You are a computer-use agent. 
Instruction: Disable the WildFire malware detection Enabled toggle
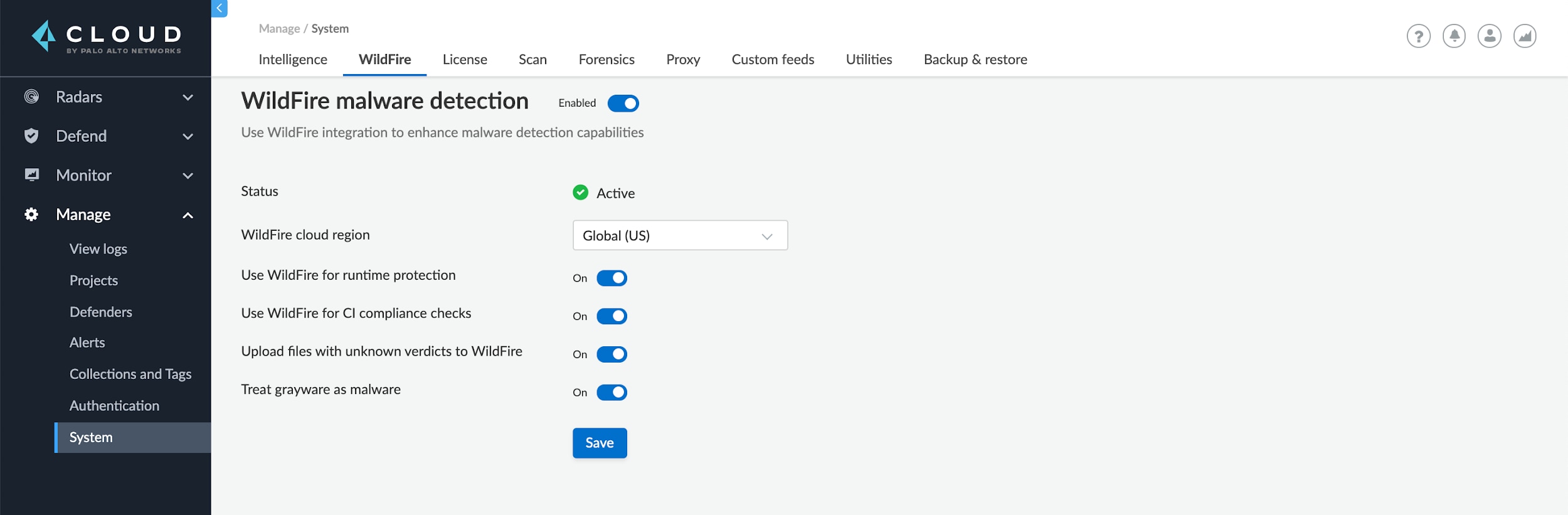click(x=623, y=104)
